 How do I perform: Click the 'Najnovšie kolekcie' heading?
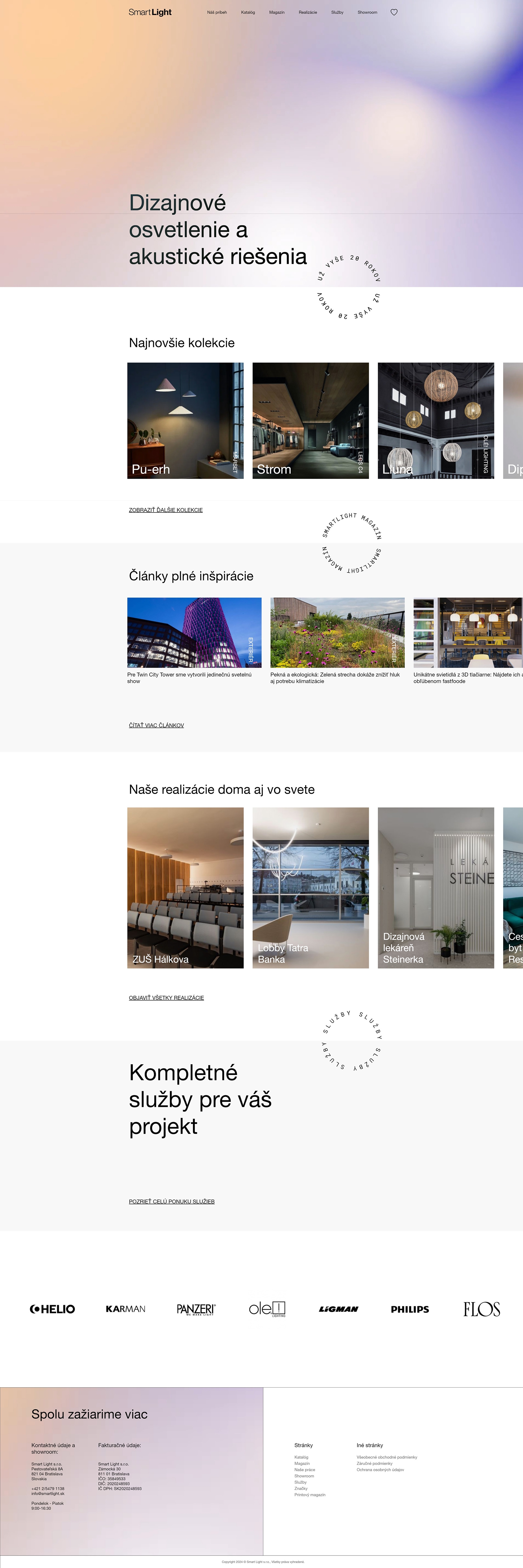coord(182,343)
